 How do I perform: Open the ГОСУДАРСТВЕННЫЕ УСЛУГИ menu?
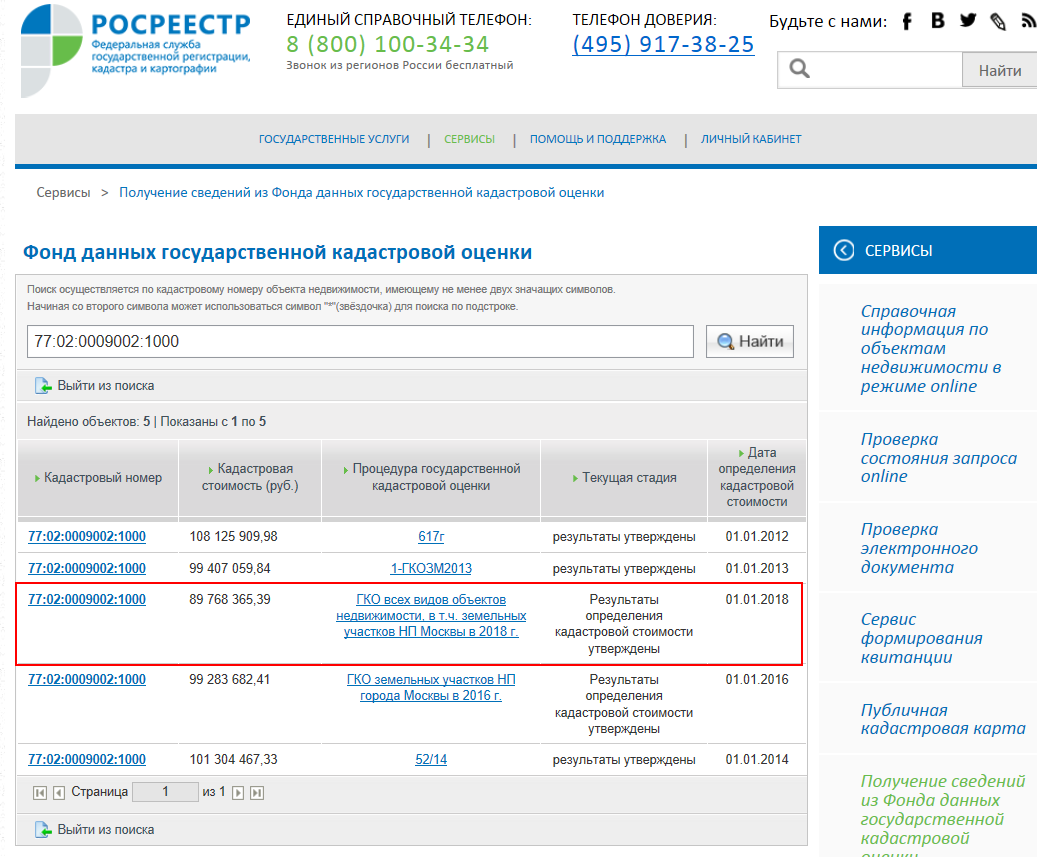(334, 139)
